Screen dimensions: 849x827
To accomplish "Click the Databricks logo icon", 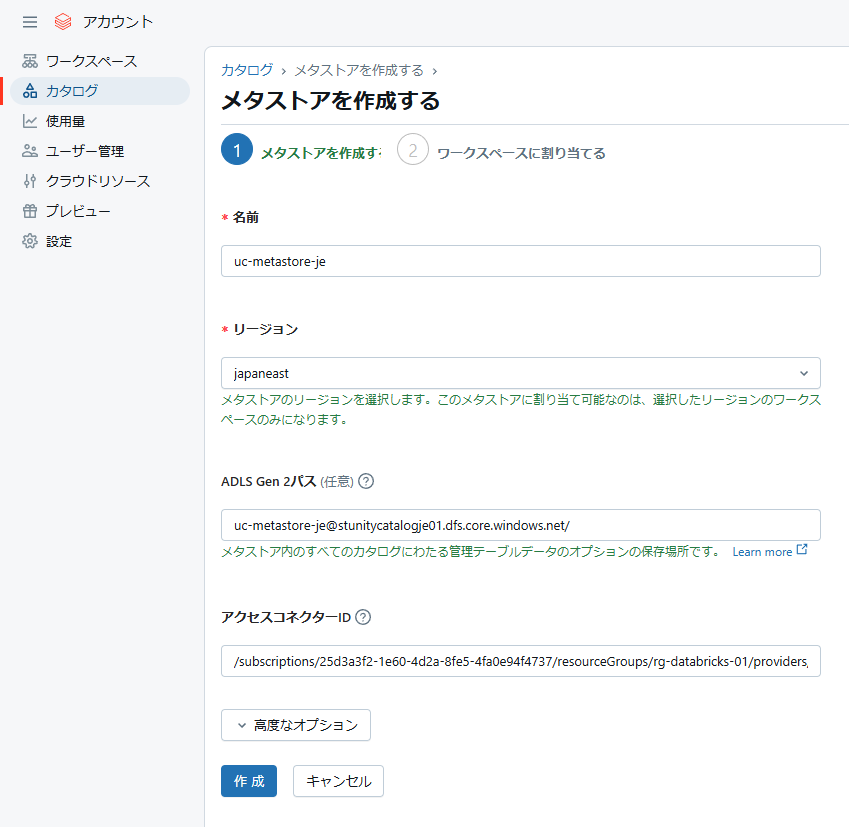I will click(x=63, y=21).
